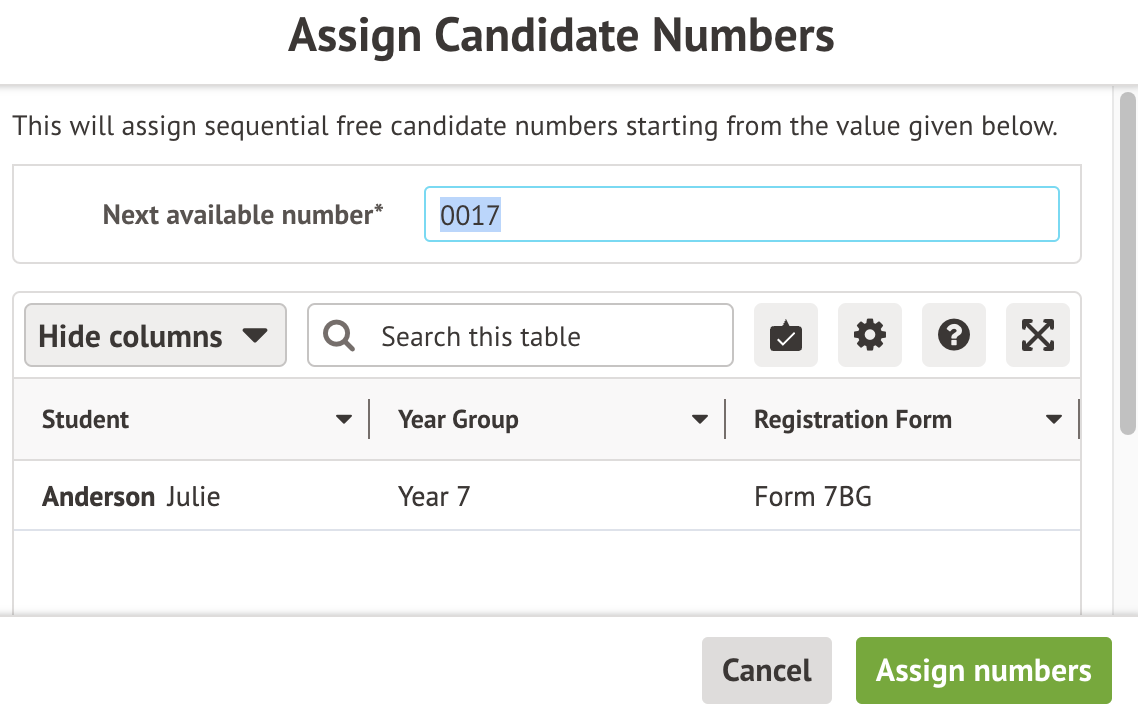Open table settings via the gear icon
The height and width of the screenshot is (714, 1138).
click(870, 336)
